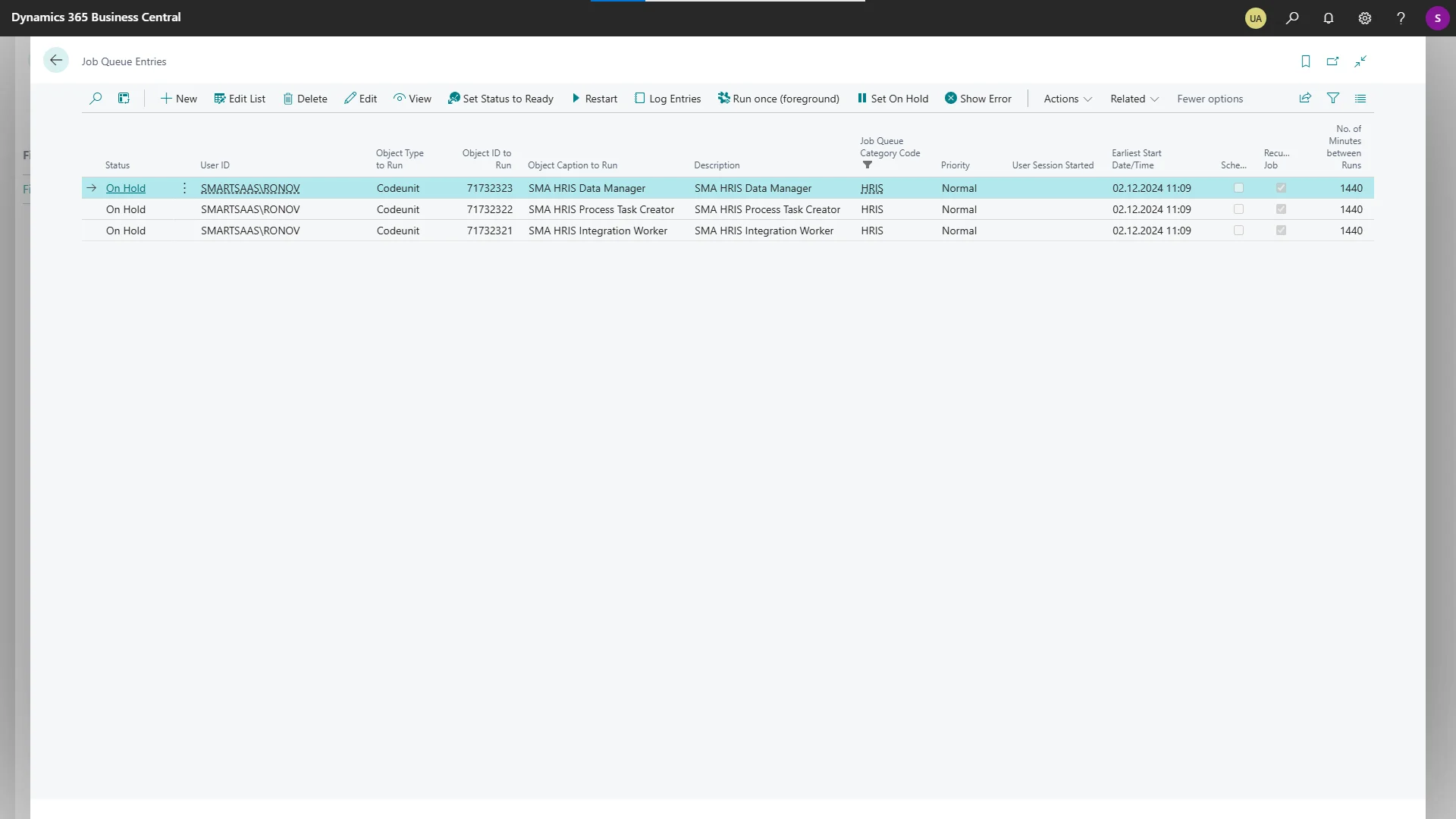
Task: Open the settings gear icon
Action: (1364, 18)
